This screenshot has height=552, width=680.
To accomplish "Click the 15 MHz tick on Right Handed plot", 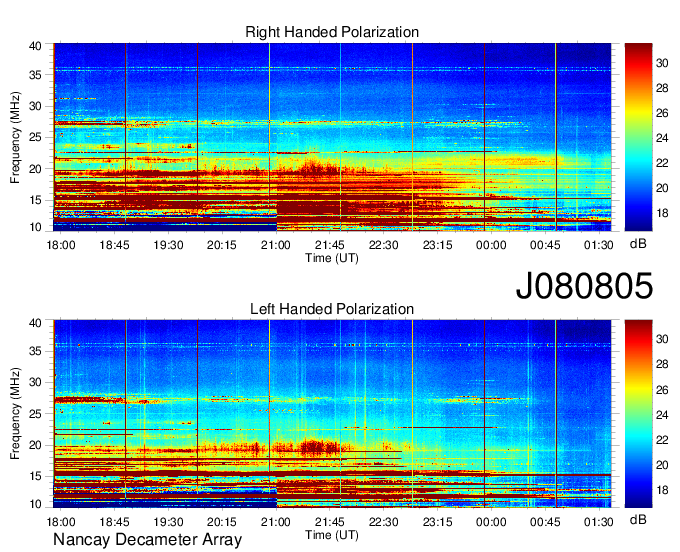I will click(x=36, y=200).
